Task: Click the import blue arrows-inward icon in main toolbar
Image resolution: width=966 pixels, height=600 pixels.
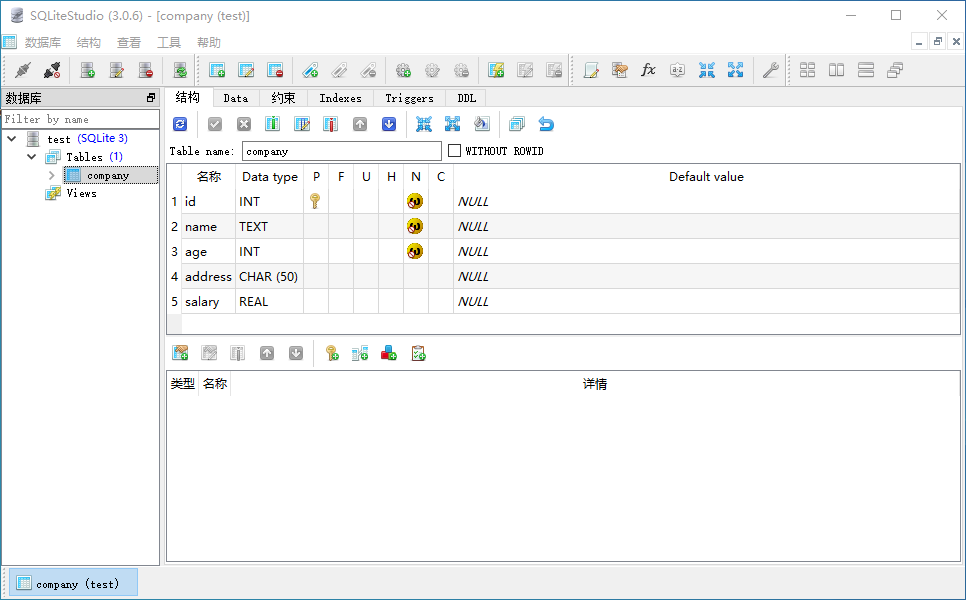Action: point(707,70)
